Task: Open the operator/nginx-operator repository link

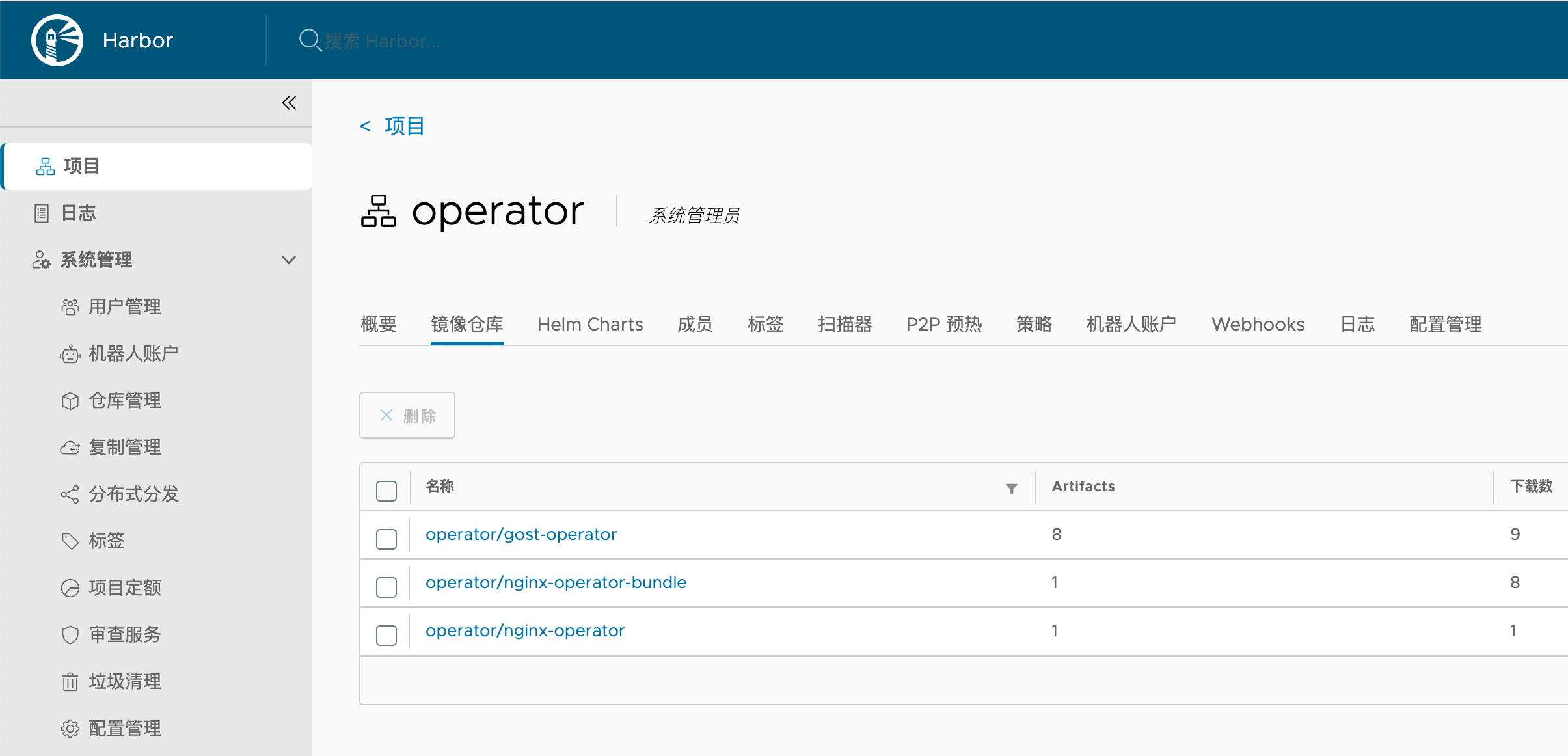Action: pos(525,630)
